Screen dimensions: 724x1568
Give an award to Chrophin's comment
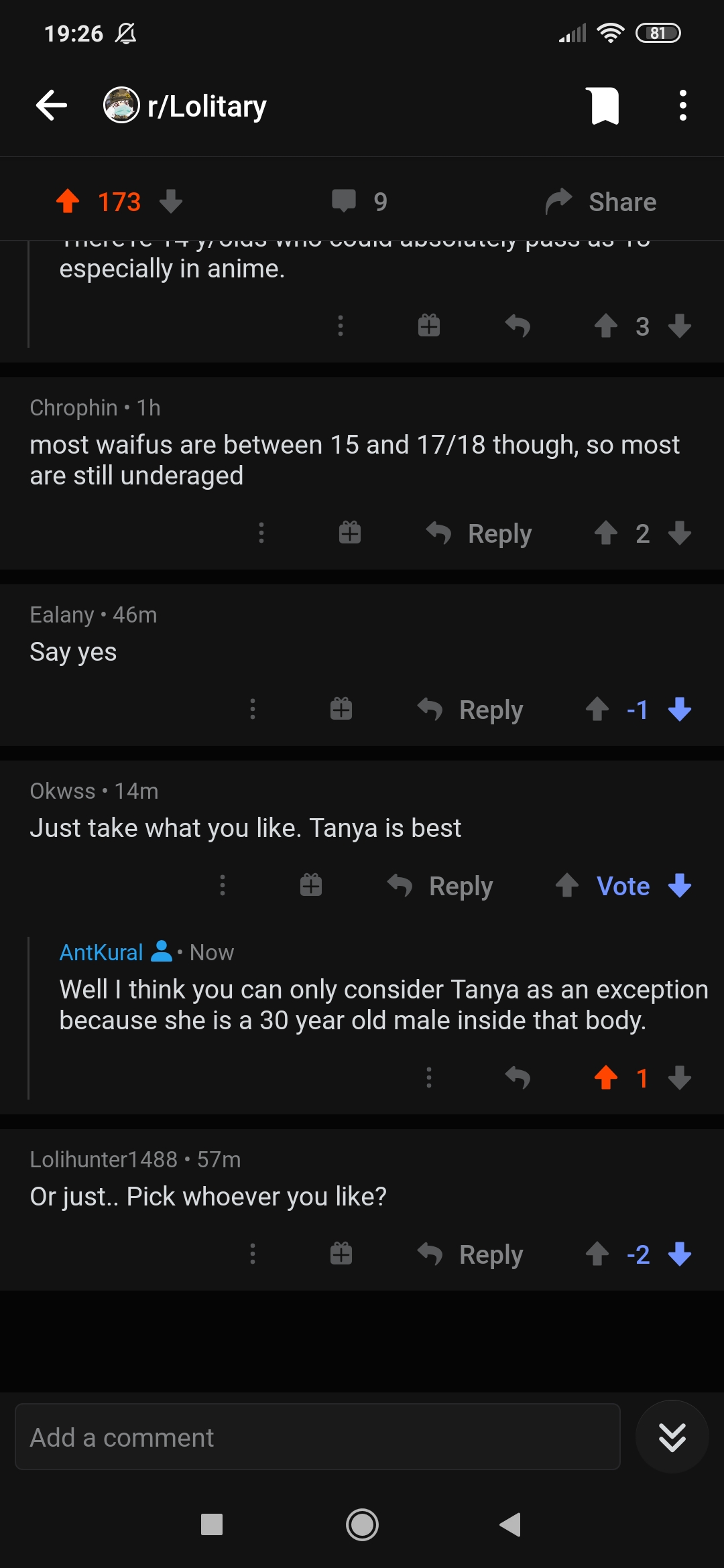[349, 533]
